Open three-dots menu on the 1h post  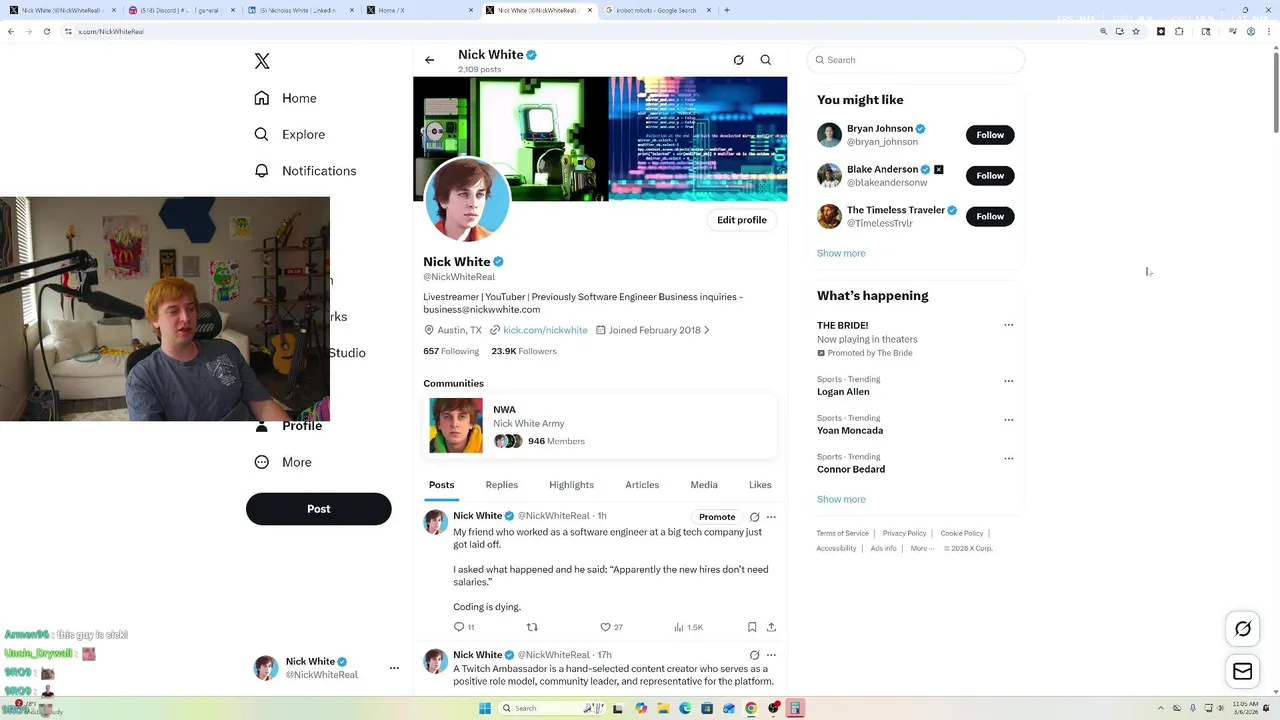pyautogui.click(x=771, y=517)
